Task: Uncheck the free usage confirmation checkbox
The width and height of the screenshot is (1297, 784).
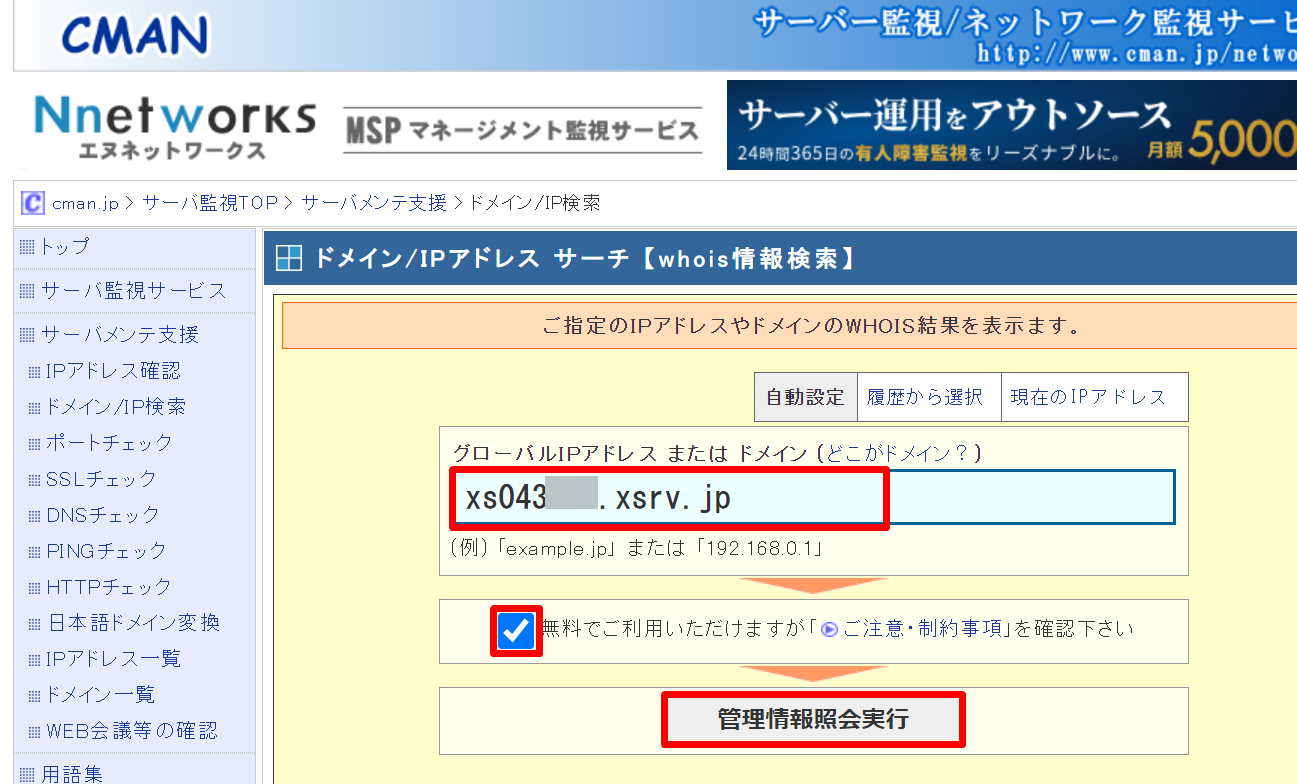Action: (x=515, y=629)
